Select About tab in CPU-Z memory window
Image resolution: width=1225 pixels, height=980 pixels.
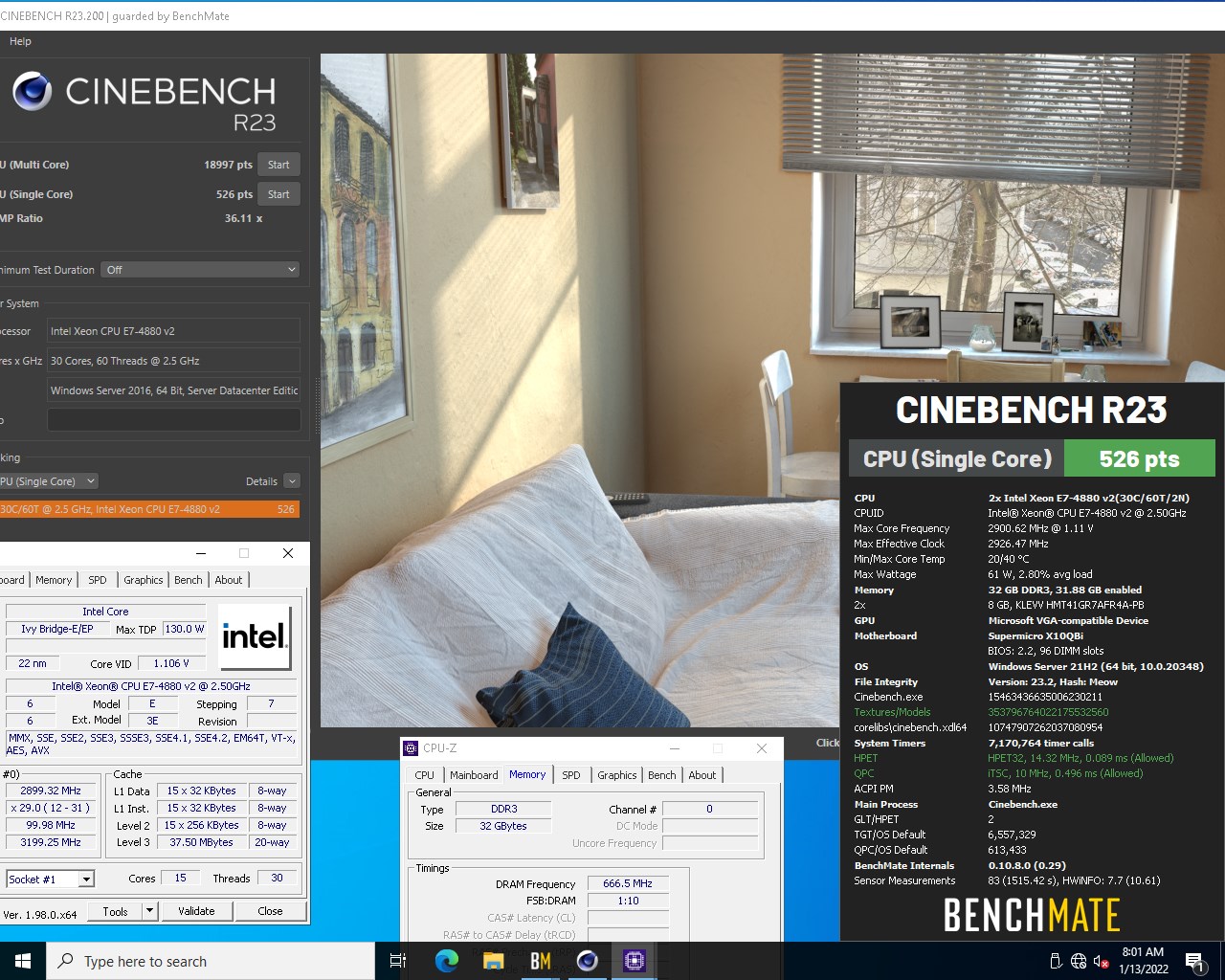point(702,775)
